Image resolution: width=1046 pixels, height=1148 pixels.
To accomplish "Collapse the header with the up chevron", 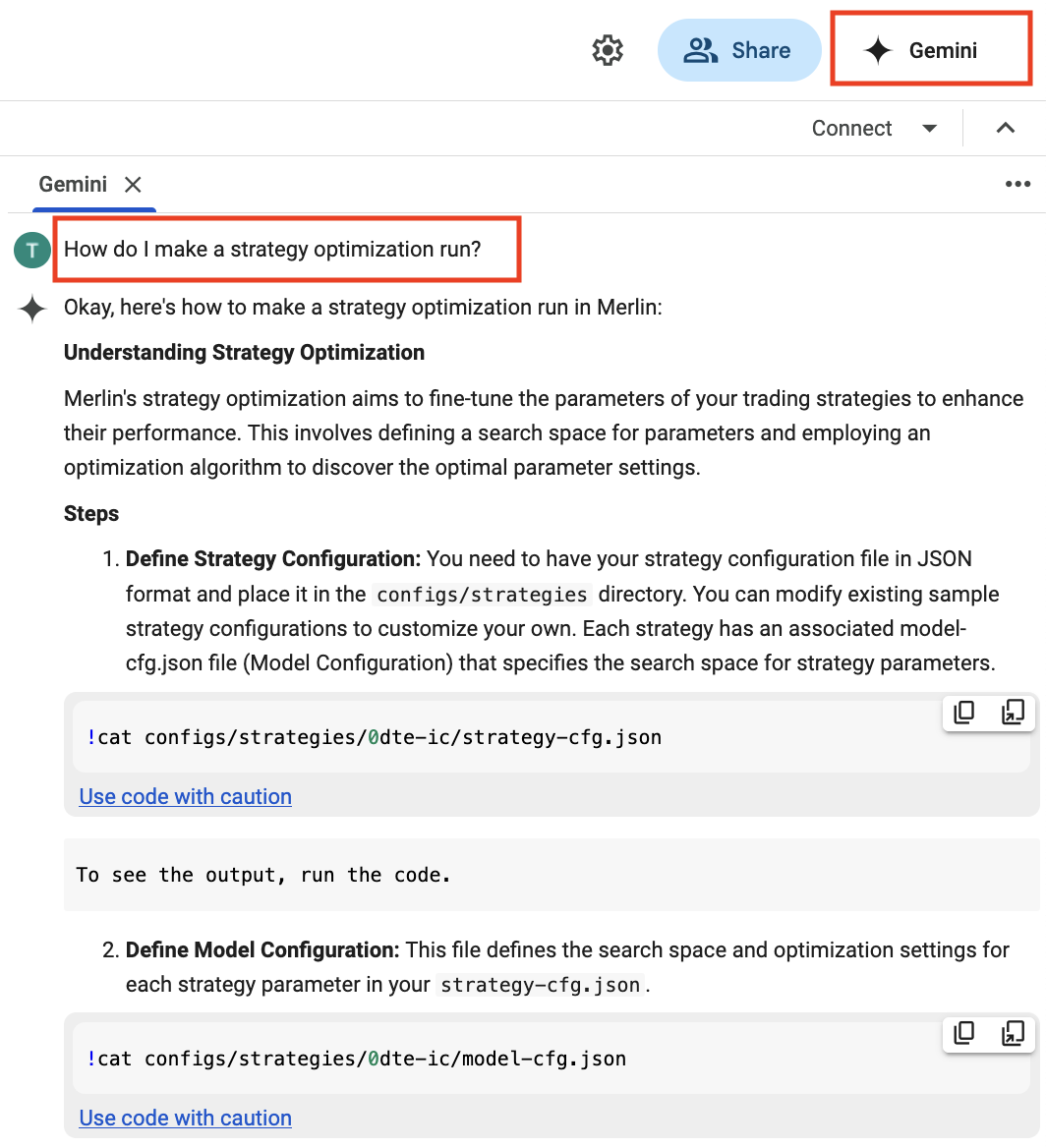I will 1005,129.
